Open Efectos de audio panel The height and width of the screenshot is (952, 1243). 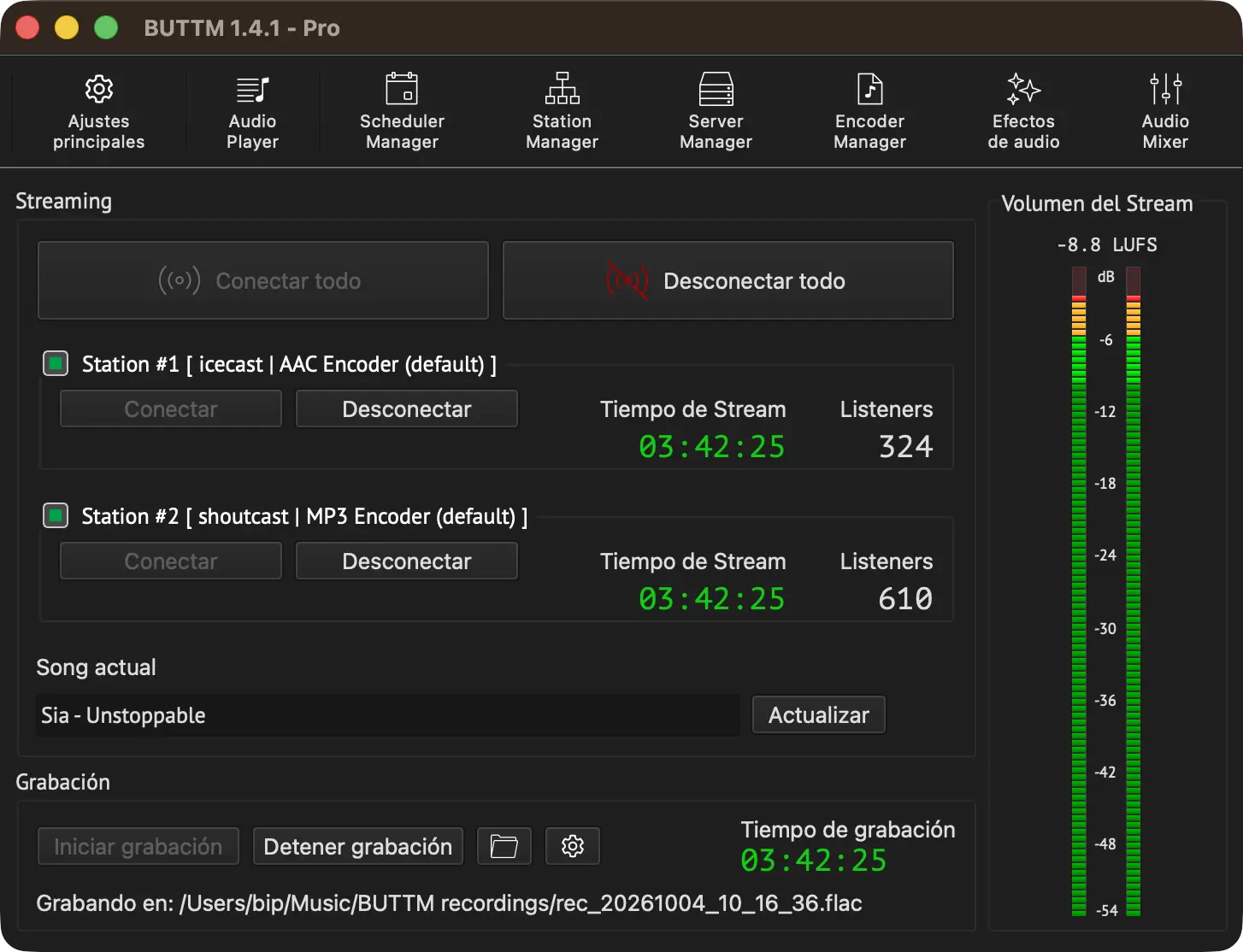pyautogui.click(x=1023, y=112)
